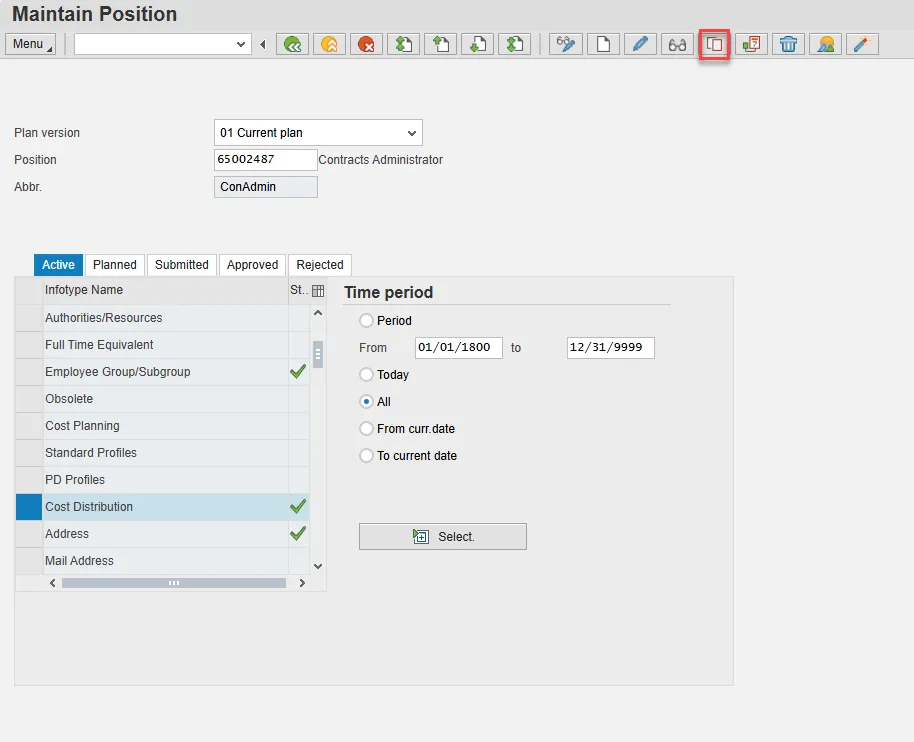Viewport: 914px width, 742px height.
Task: Click the Position number input field
Action: pyautogui.click(x=265, y=160)
